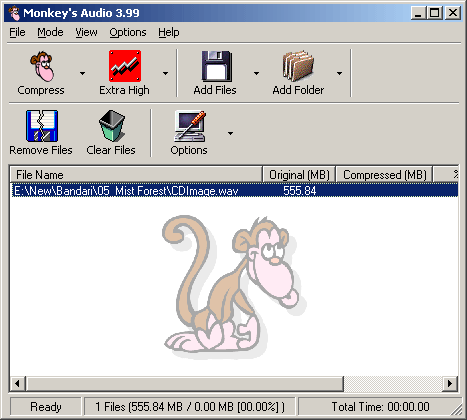Close the Monkey's Audio window
The height and width of the screenshot is (420, 467).
click(x=453, y=13)
